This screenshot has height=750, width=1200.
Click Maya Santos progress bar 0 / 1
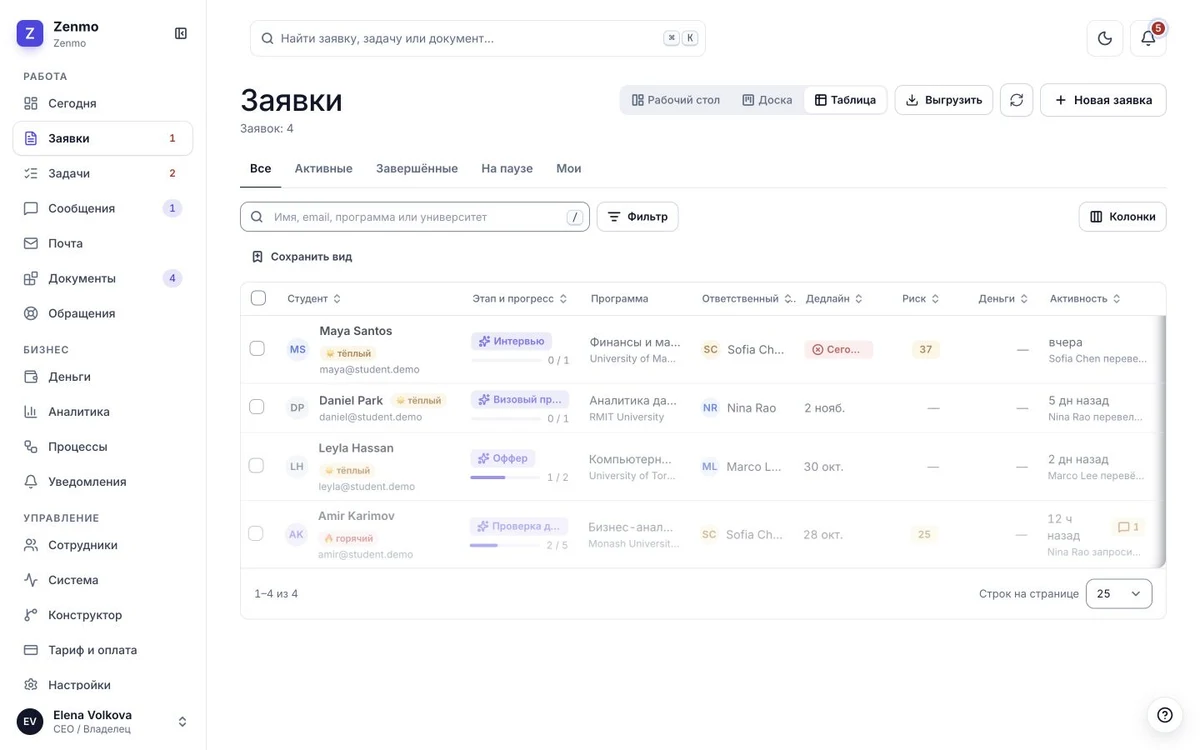point(506,361)
